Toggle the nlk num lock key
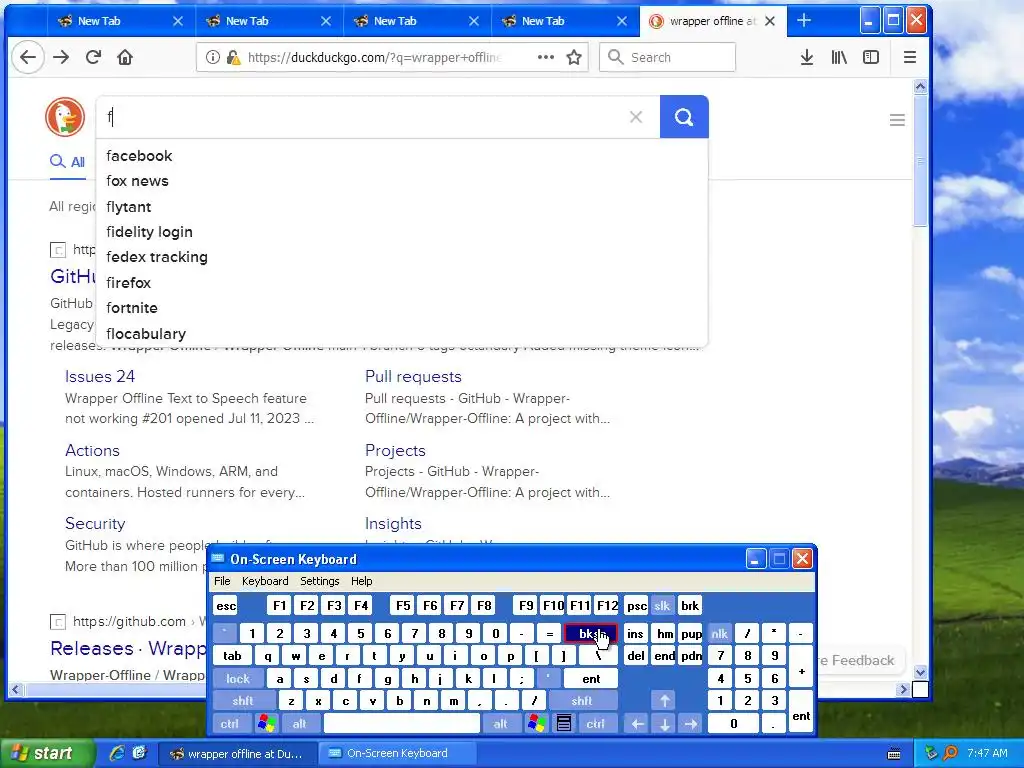 click(x=719, y=633)
